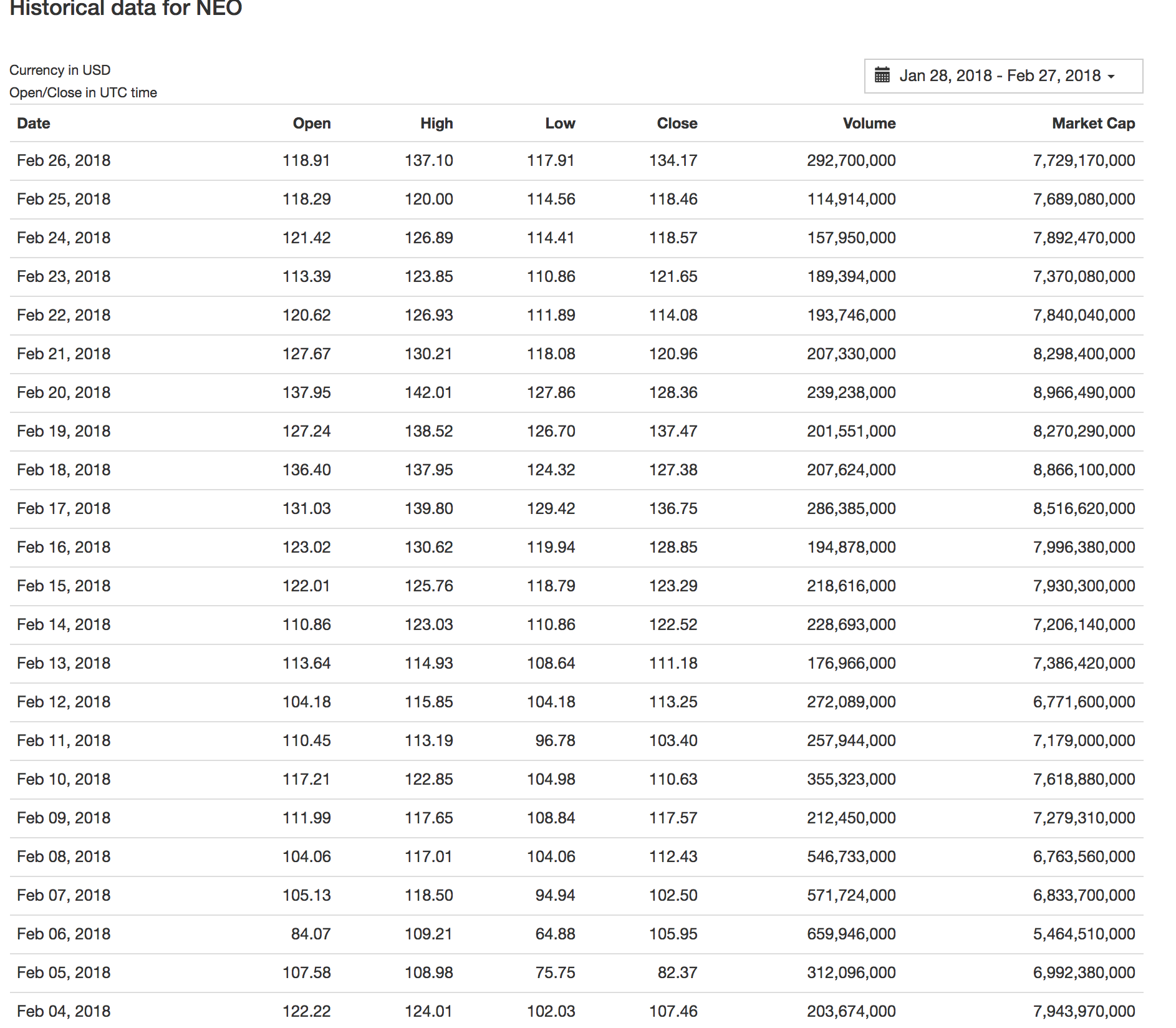The width and height of the screenshot is (1176, 1028).
Task: Select the Feb 11, 2018 date cell
Action: (64, 741)
